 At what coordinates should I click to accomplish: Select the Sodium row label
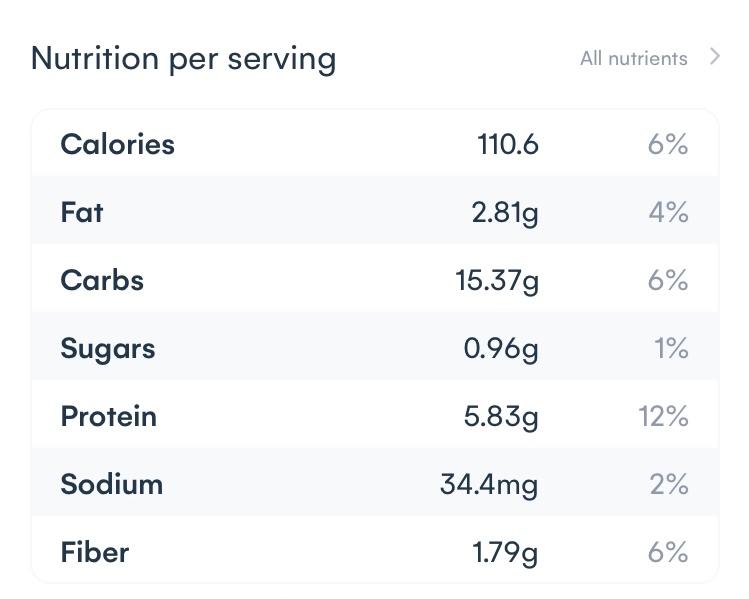[x=111, y=484]
